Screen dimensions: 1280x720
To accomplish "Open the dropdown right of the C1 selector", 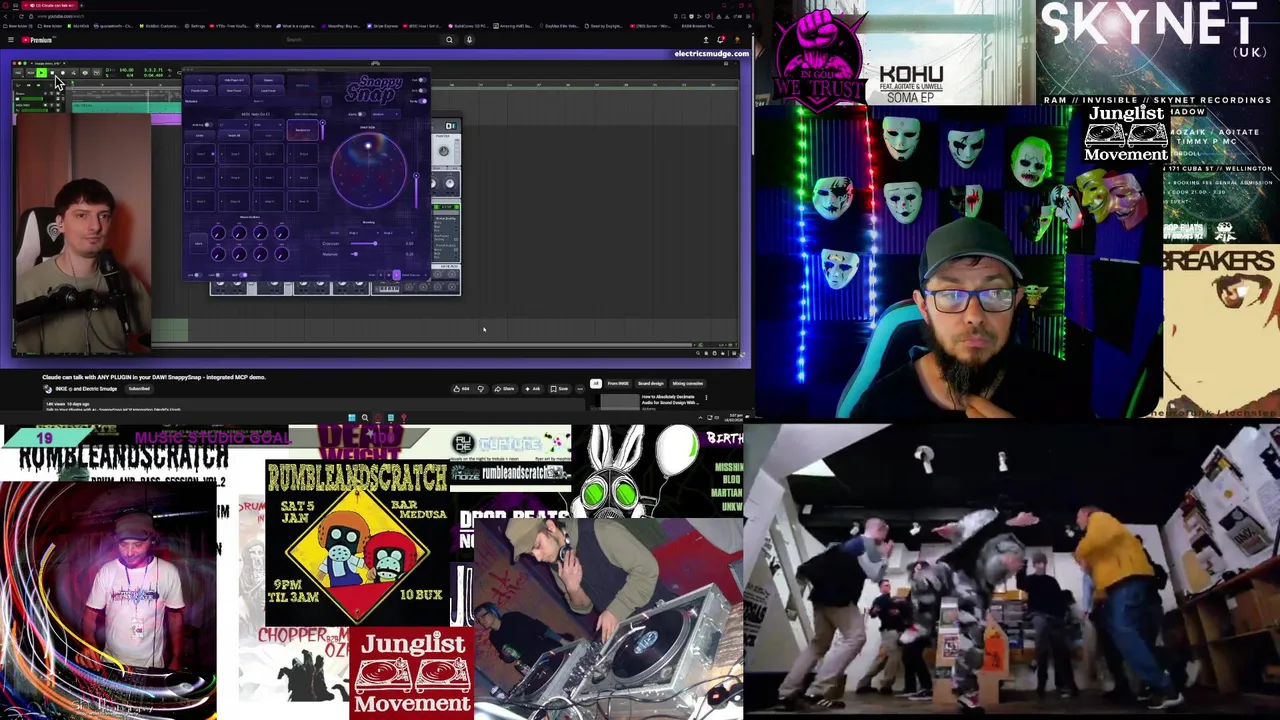I will tap(269, 125).
